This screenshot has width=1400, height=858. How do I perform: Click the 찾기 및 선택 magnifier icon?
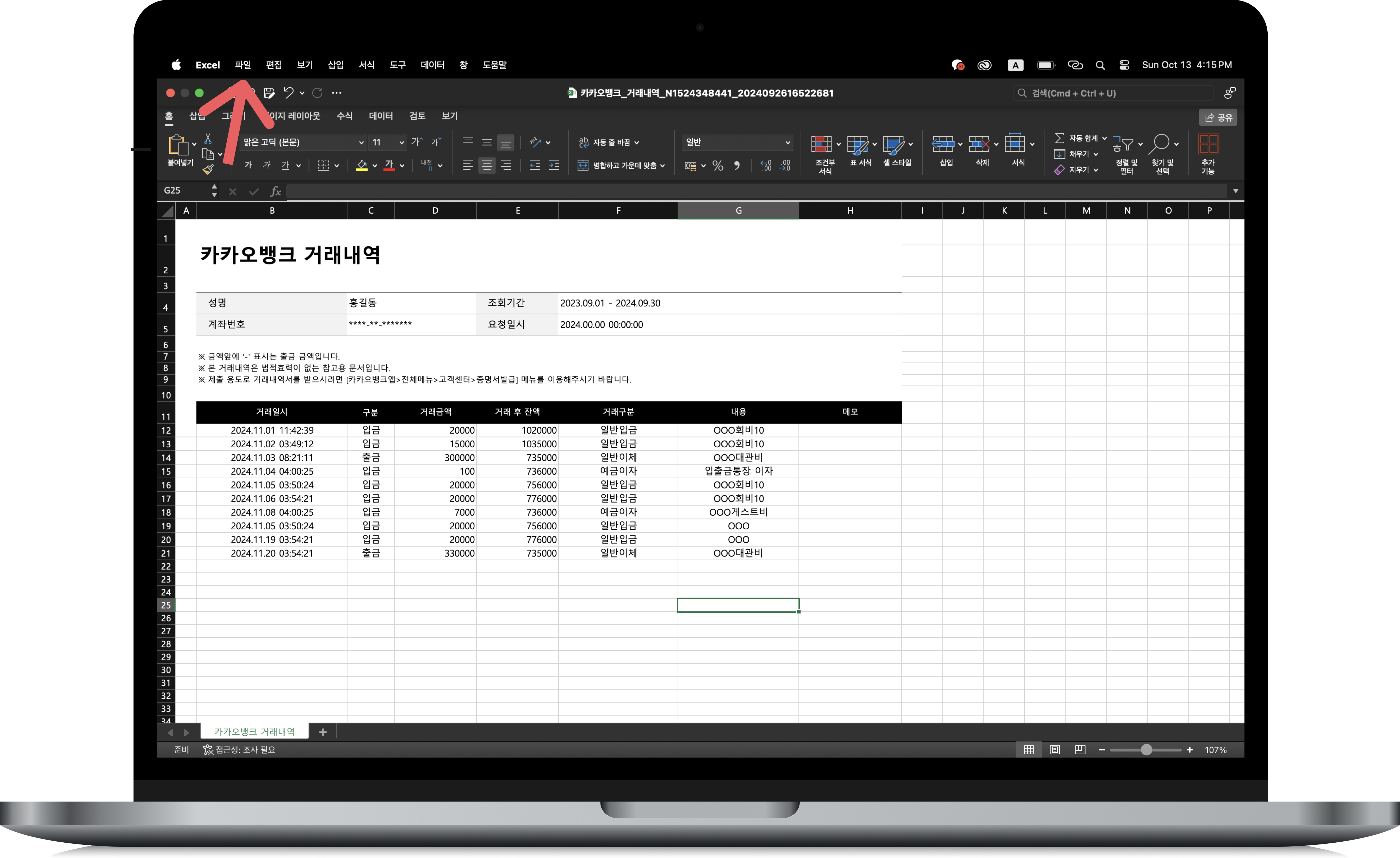tap(1159, 144)
